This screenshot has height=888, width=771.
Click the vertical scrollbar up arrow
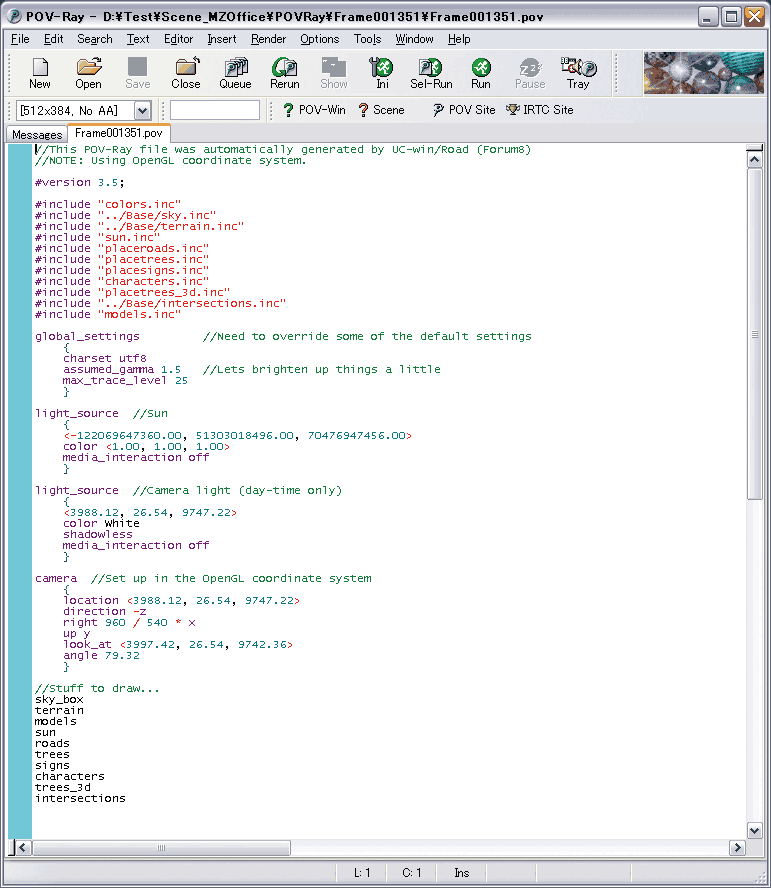tap(754, 160)
